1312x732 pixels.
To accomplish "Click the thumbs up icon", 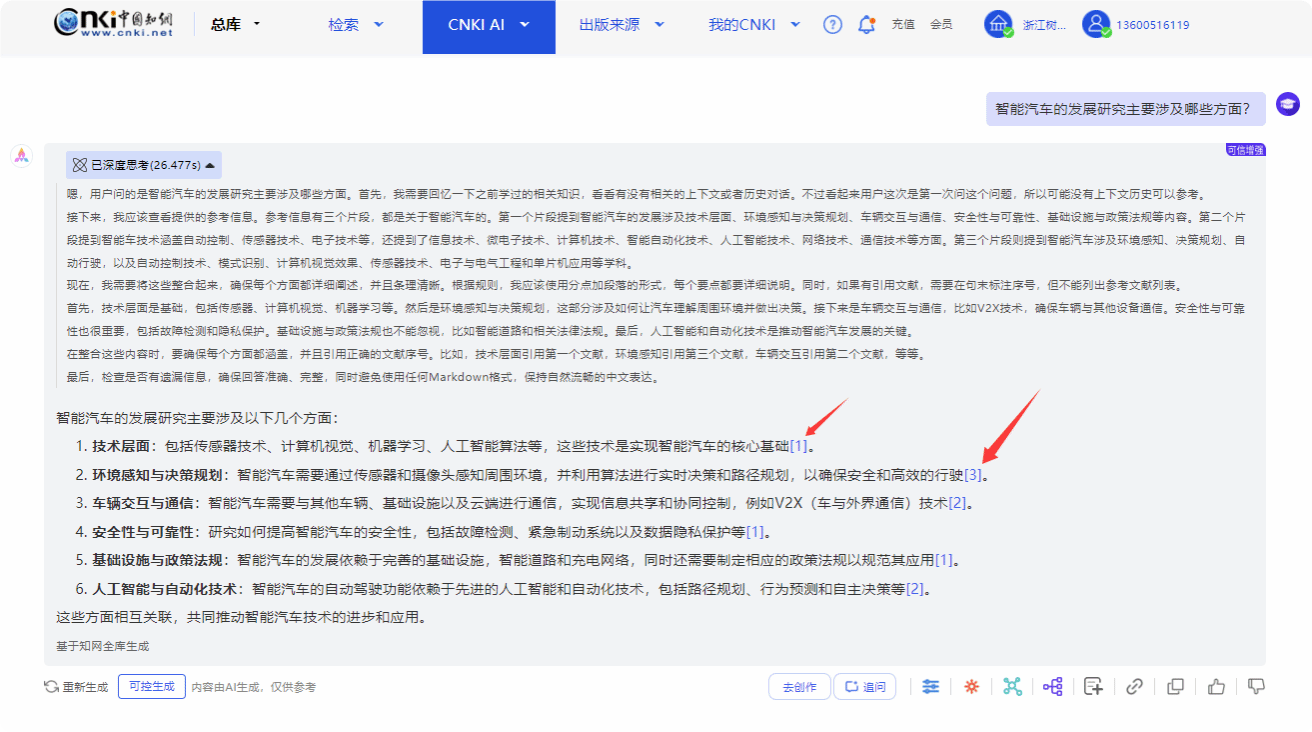I will (1216, 687).
